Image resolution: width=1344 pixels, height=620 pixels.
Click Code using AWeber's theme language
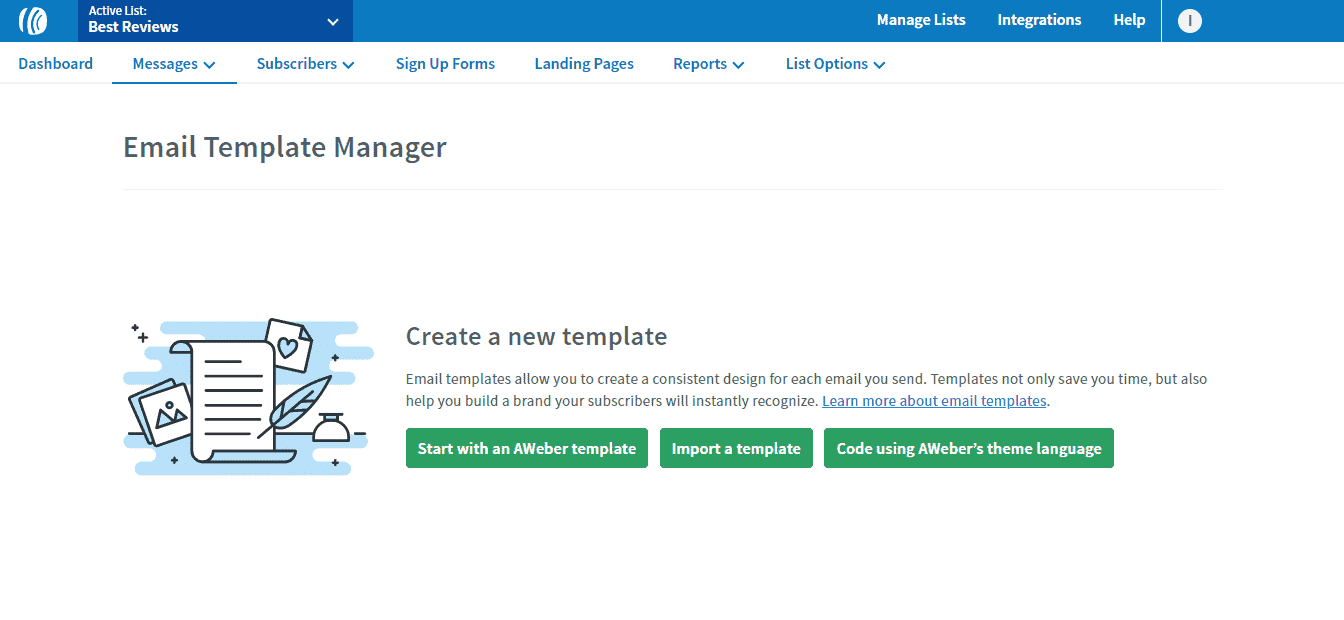968,448
